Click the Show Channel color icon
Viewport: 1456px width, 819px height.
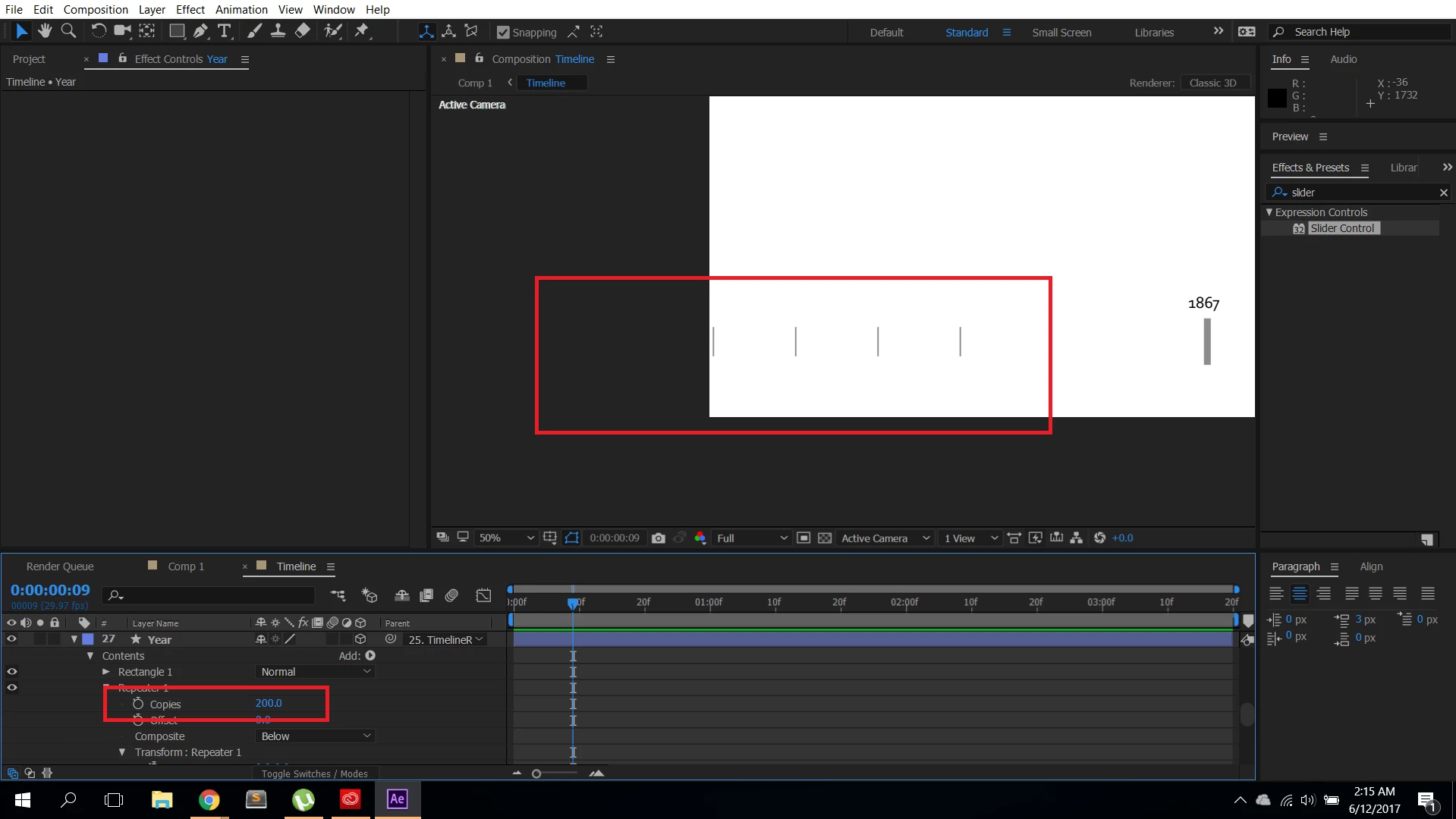coord(700,538)
